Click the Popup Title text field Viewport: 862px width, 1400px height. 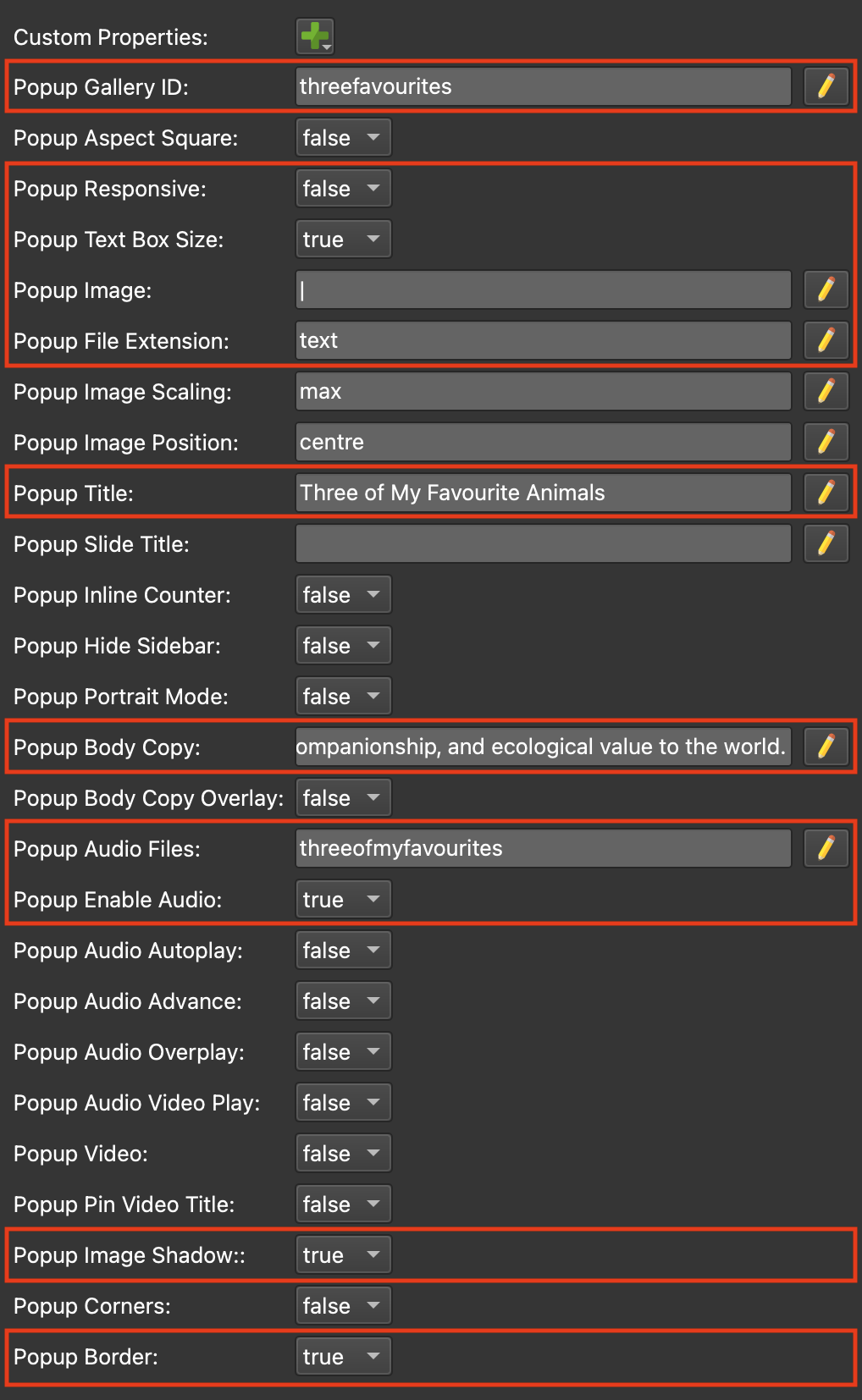[x=544, y=493]
